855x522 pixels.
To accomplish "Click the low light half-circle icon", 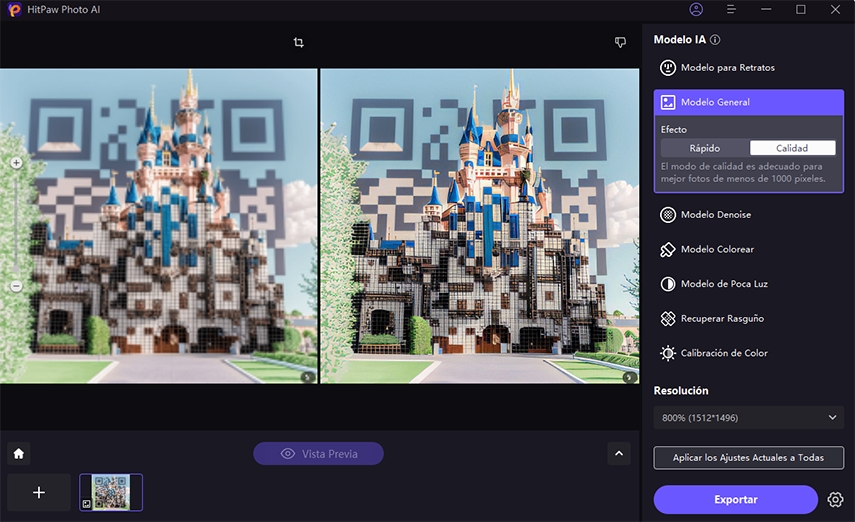I will click(667, 284).
